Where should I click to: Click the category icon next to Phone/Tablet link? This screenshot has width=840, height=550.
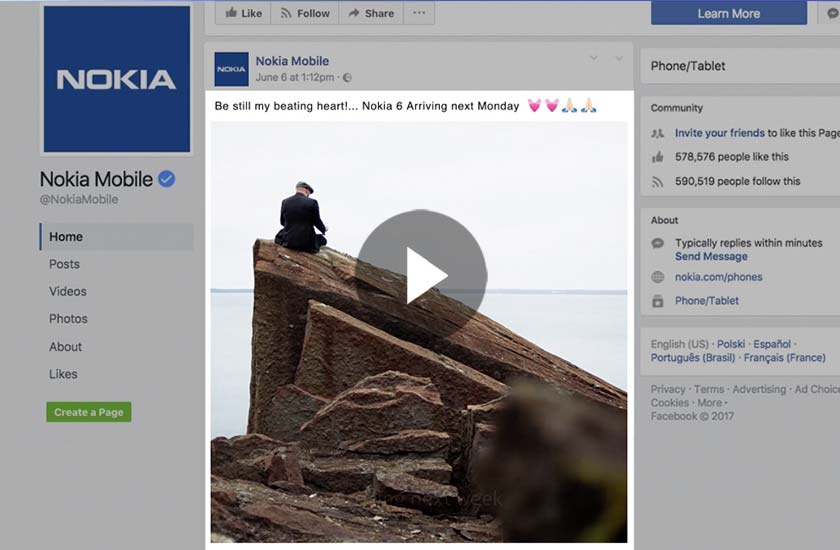pyautogui.click(x=657, y=301)
